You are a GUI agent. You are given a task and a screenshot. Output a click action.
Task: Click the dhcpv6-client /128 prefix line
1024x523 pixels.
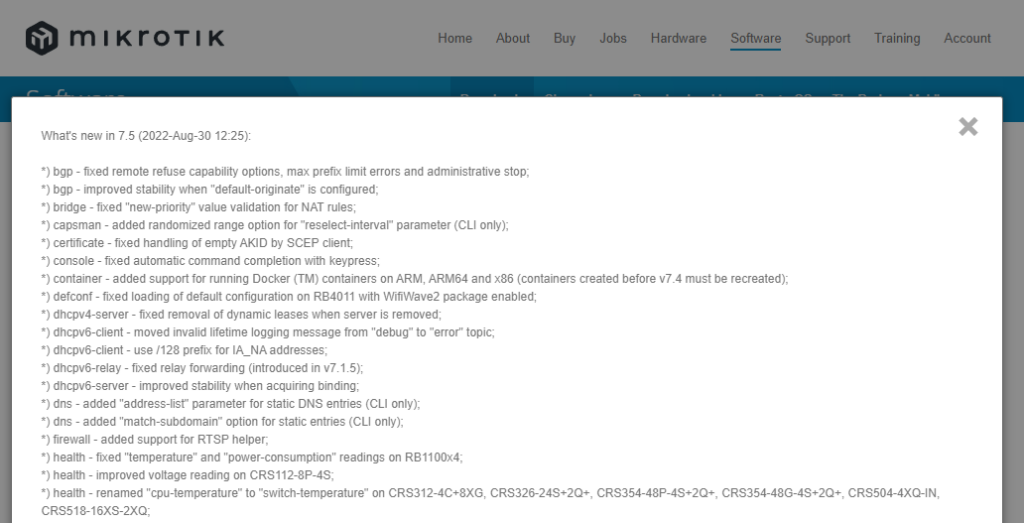click(x=184, y=350)
